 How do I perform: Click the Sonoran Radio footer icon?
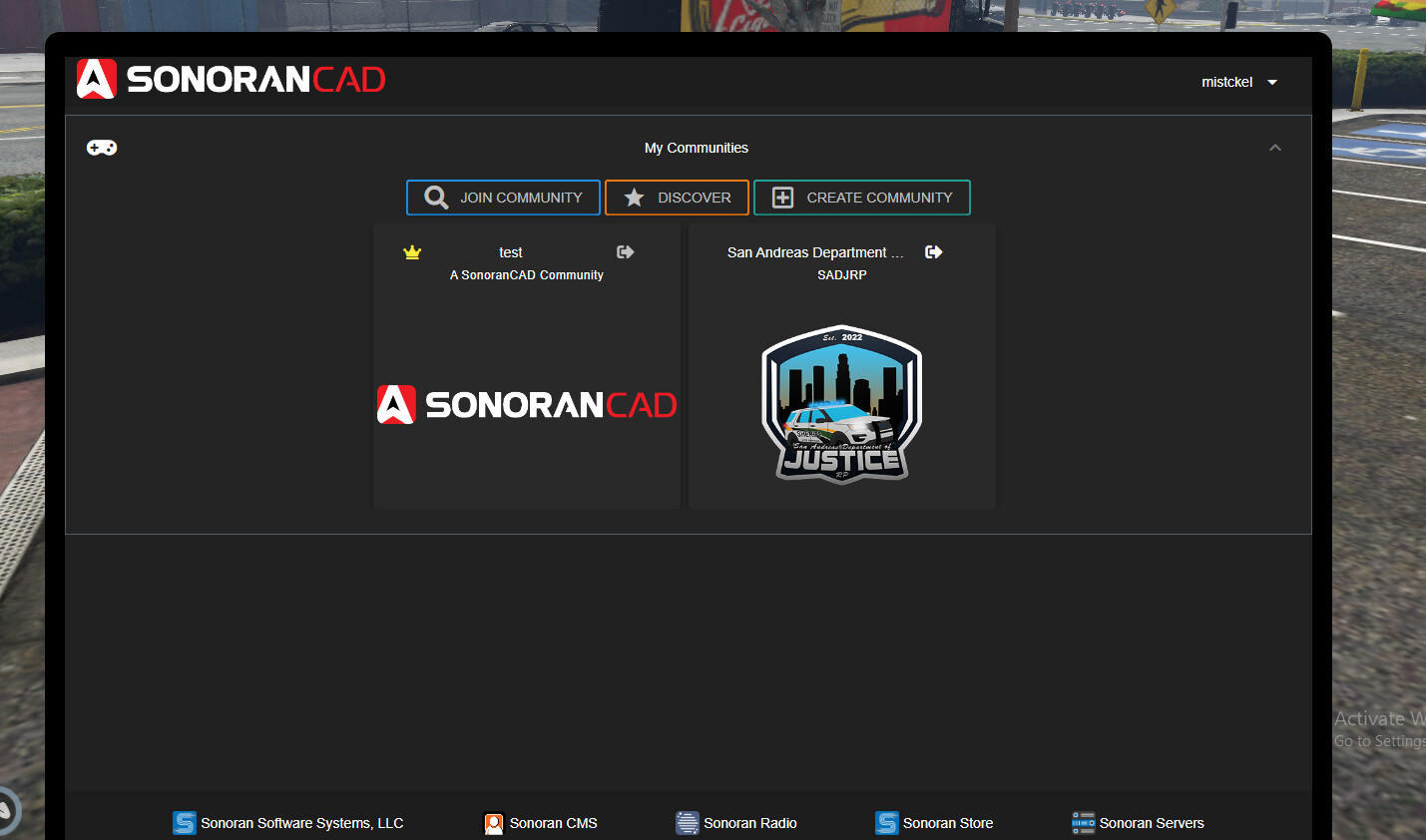(x=688, y=823)
